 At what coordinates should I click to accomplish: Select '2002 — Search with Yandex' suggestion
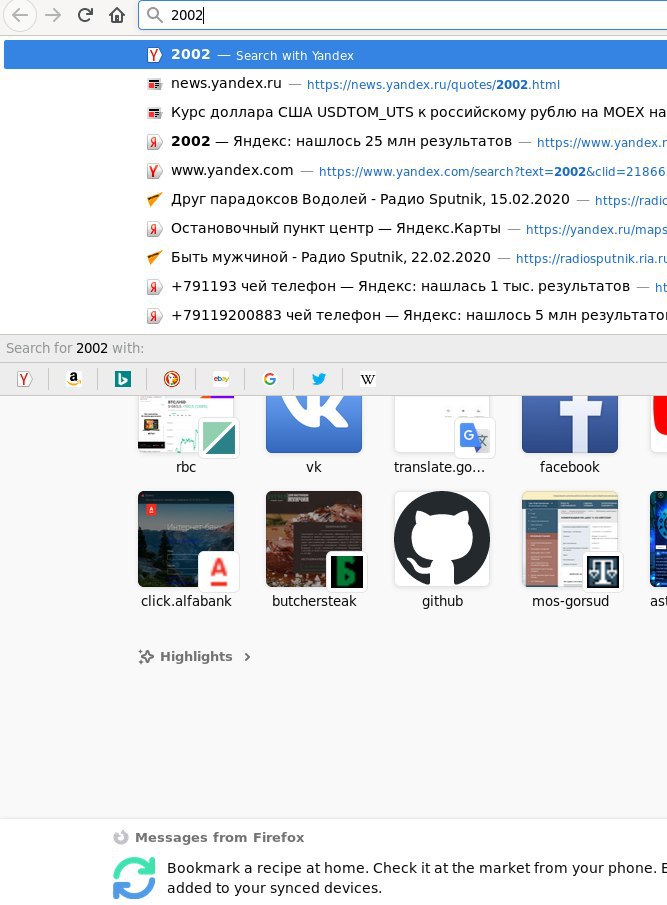click(335, 55)
